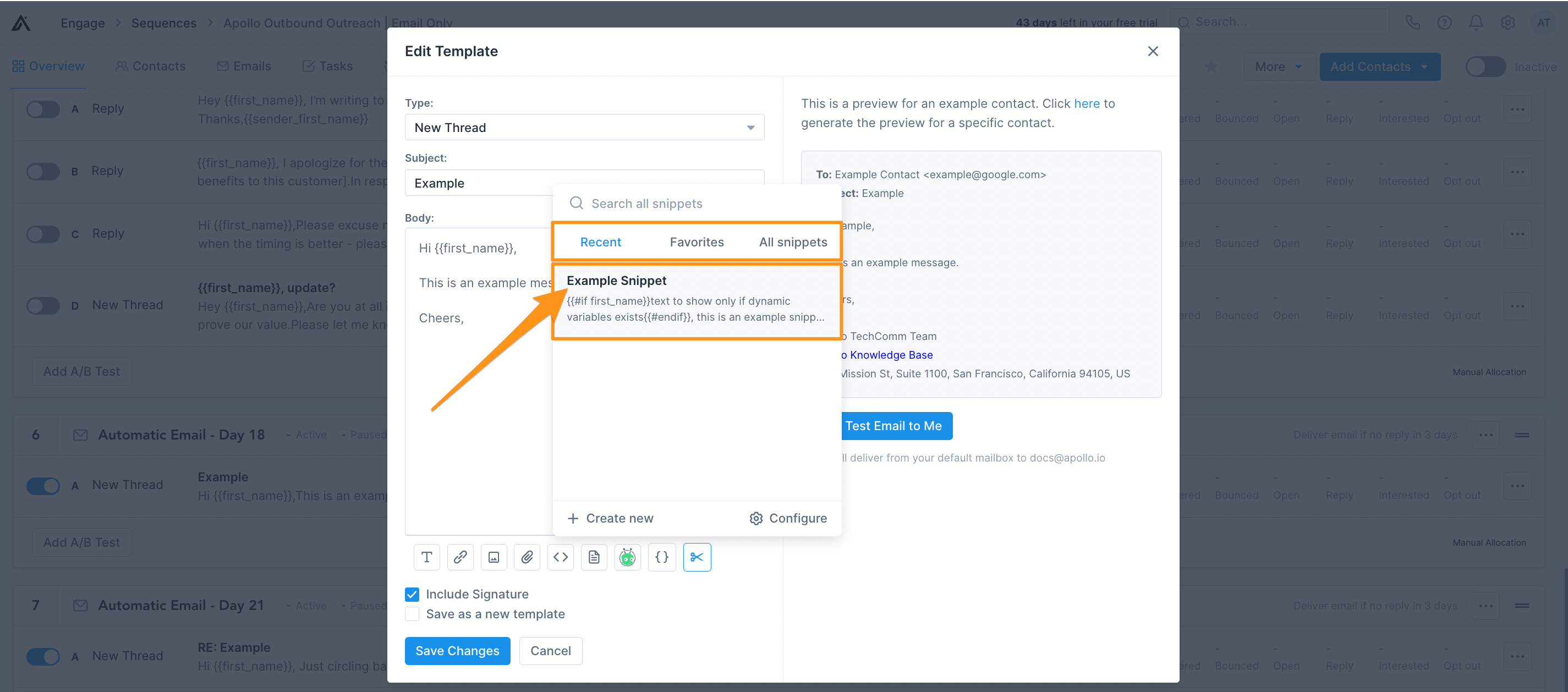Close the Edit Template dialog
This screenshot has height=692, width=1568.
[x=1153, y=51]
